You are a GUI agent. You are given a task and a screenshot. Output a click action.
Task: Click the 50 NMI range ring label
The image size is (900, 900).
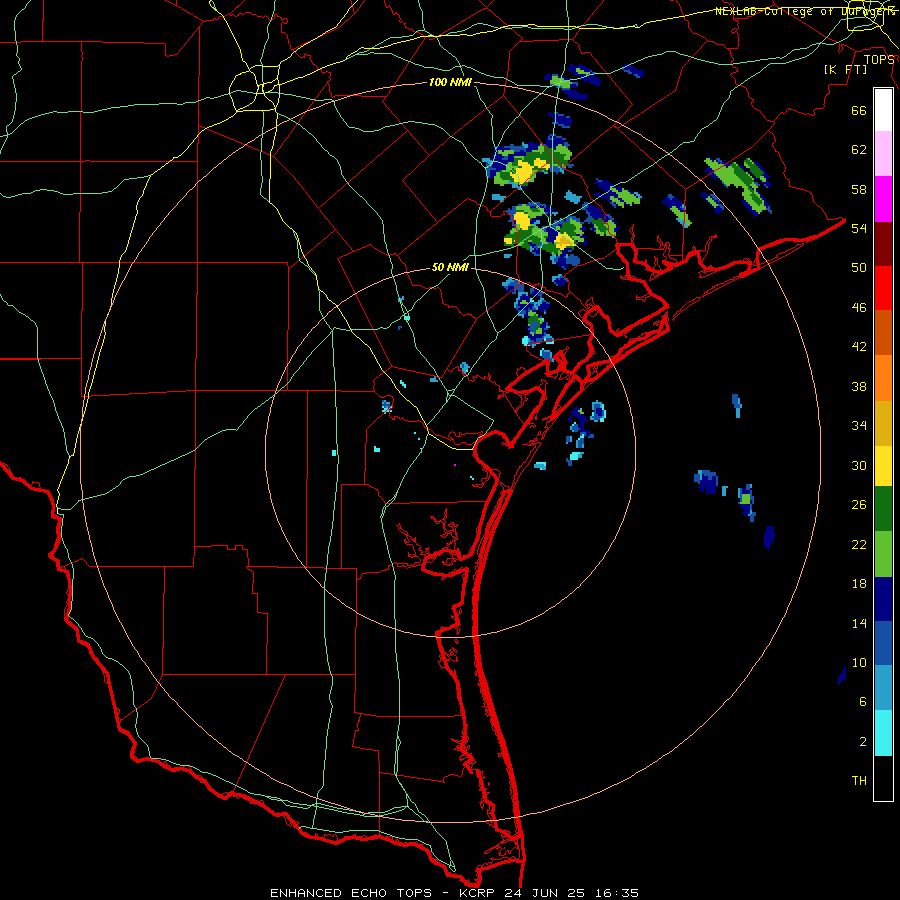tap(450, 267)
